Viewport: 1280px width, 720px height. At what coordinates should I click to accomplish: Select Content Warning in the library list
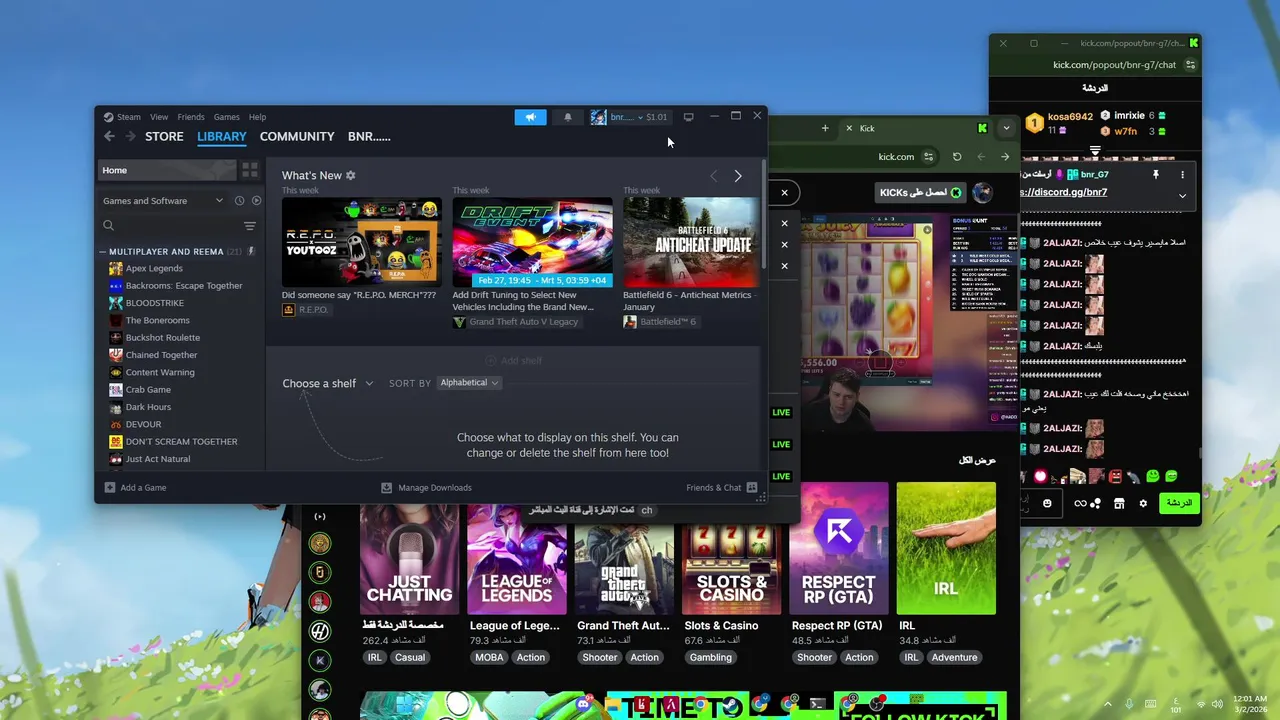tap(160, 372)
